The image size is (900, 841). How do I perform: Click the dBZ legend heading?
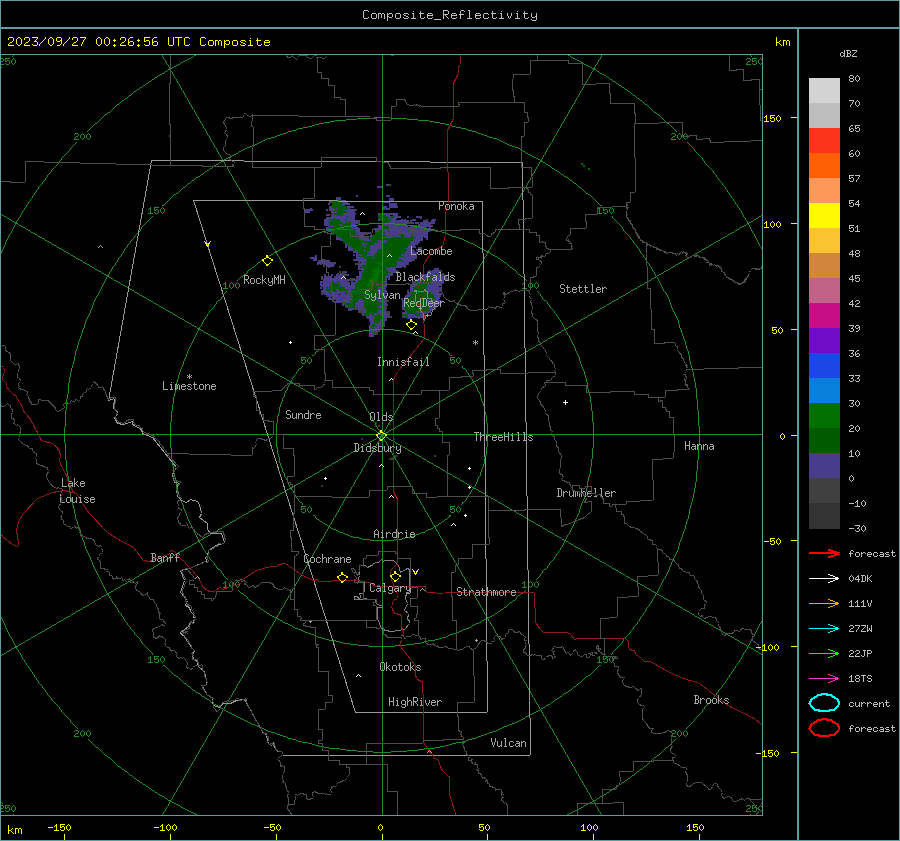click(x=848, y=53)
